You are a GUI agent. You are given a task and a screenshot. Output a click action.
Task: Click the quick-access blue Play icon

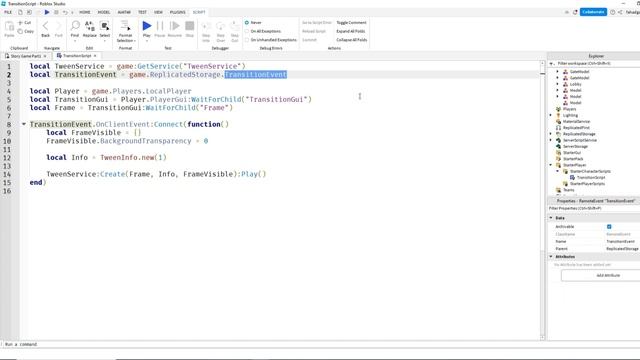[x=47, y=12]
